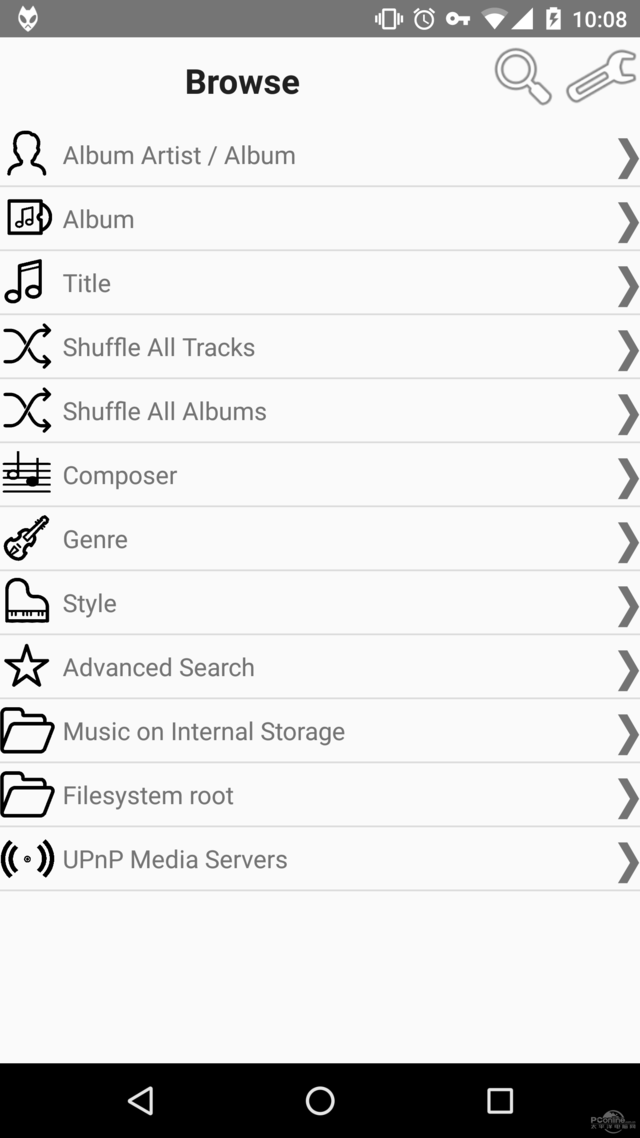Click the star icon beside Advanced Search
Image resolution: width=640 pixels, height=1138 pixels.
26,666
